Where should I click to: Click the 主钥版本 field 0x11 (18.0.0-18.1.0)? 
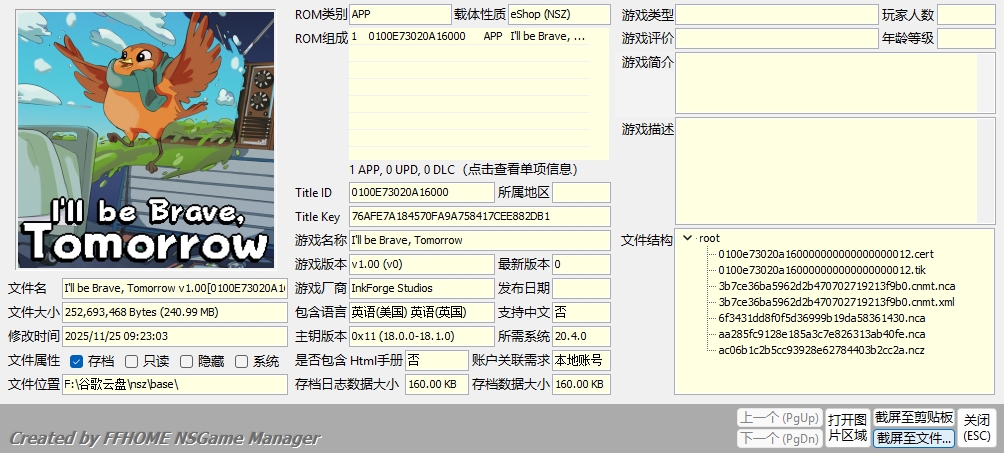422,336
